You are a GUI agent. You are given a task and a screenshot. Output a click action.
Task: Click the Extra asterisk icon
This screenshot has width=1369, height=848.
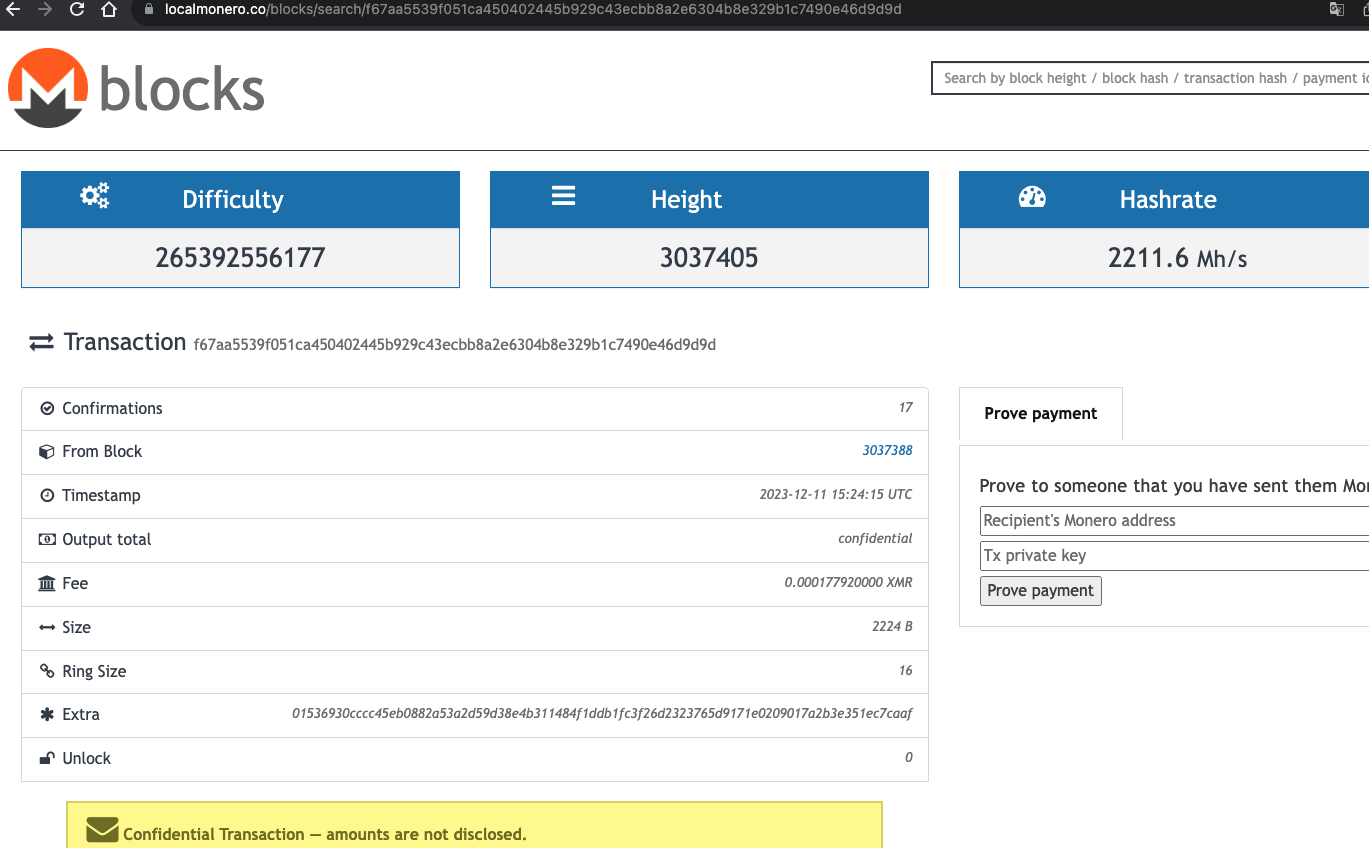click(47, 715)
